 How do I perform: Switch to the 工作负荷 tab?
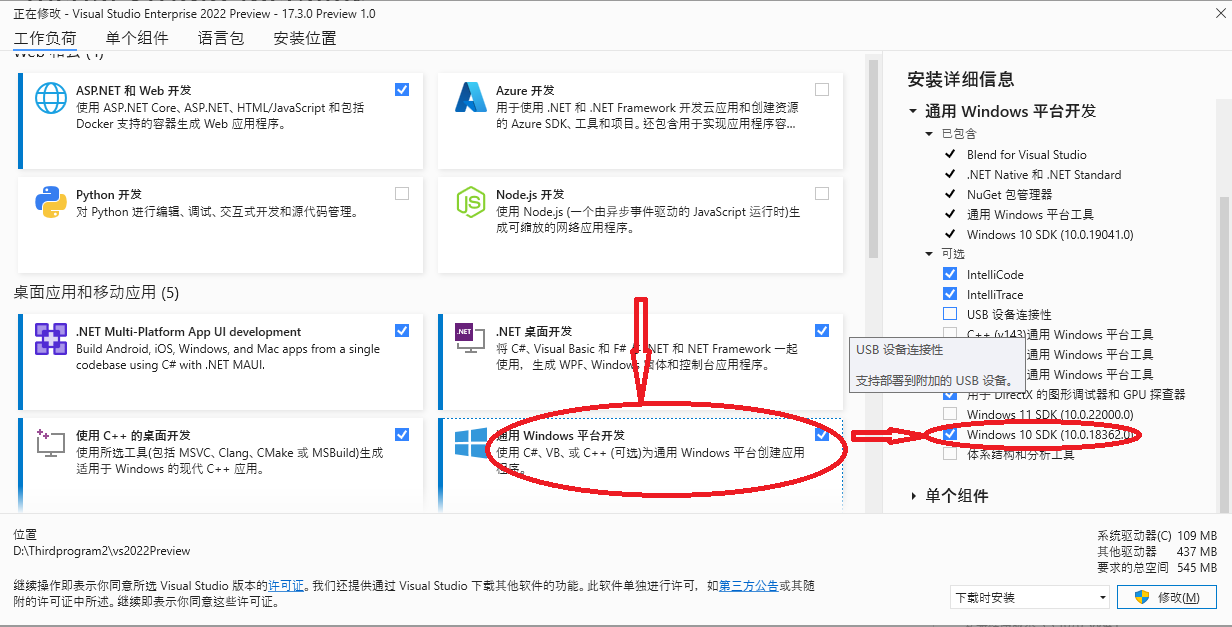point(45,39)
